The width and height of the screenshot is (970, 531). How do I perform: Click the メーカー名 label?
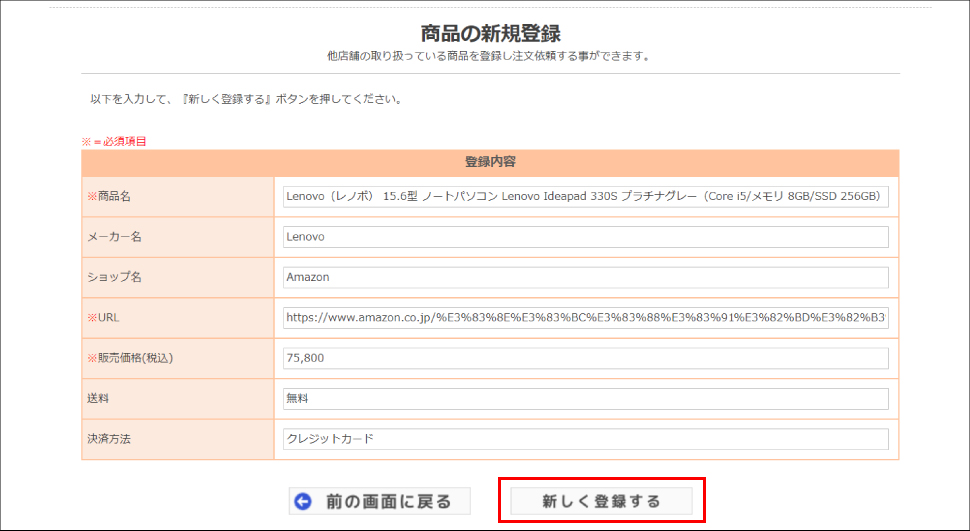click(x=114, y=236)
